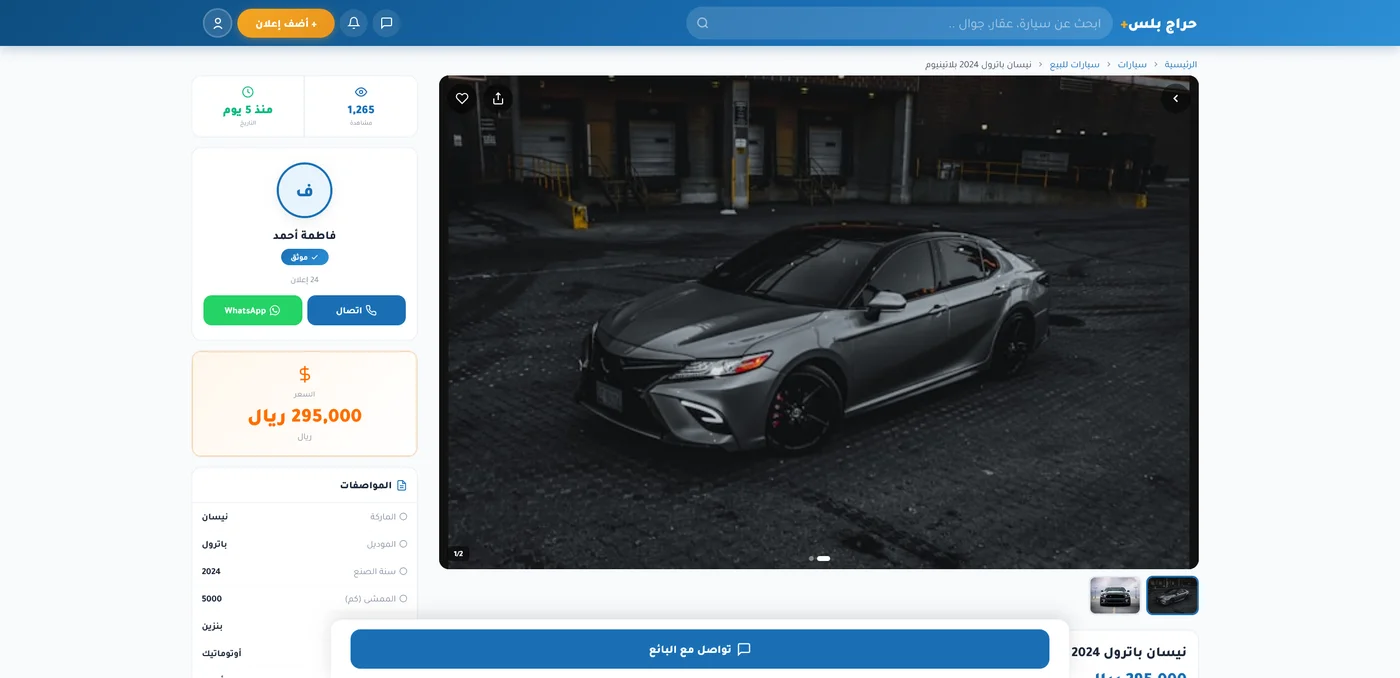
Task: Click the سنة الصنع row label
Action: (375, 572)
